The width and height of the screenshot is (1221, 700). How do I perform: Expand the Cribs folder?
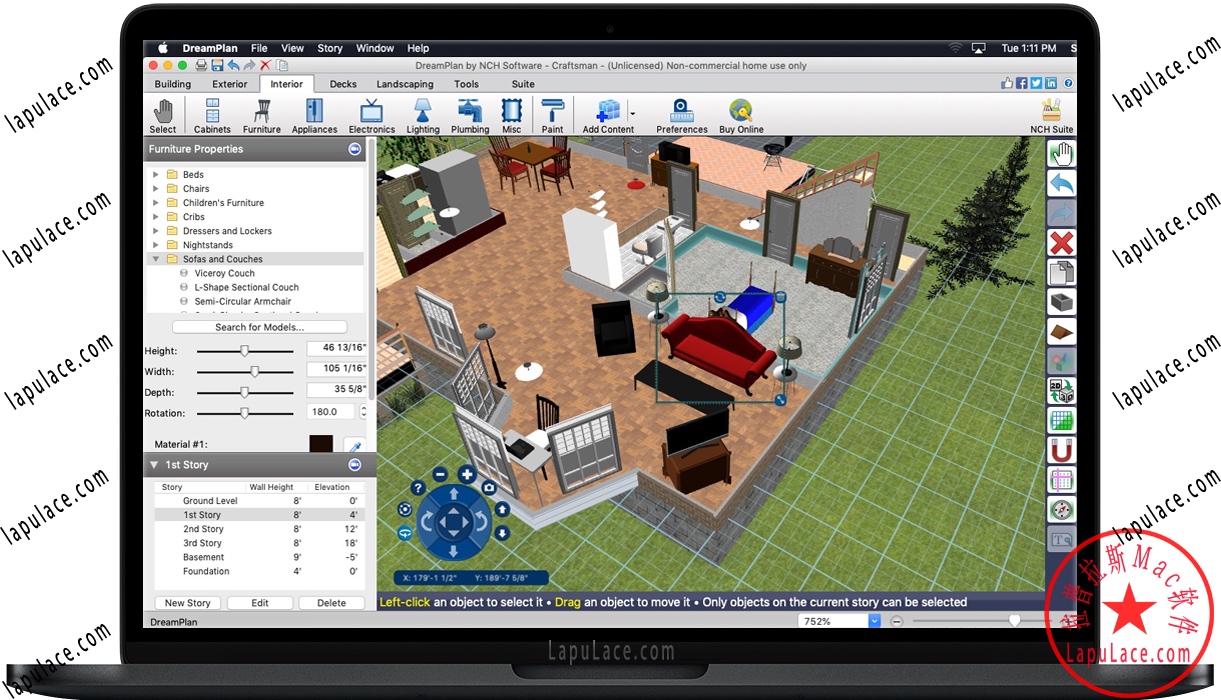(156, 217)
